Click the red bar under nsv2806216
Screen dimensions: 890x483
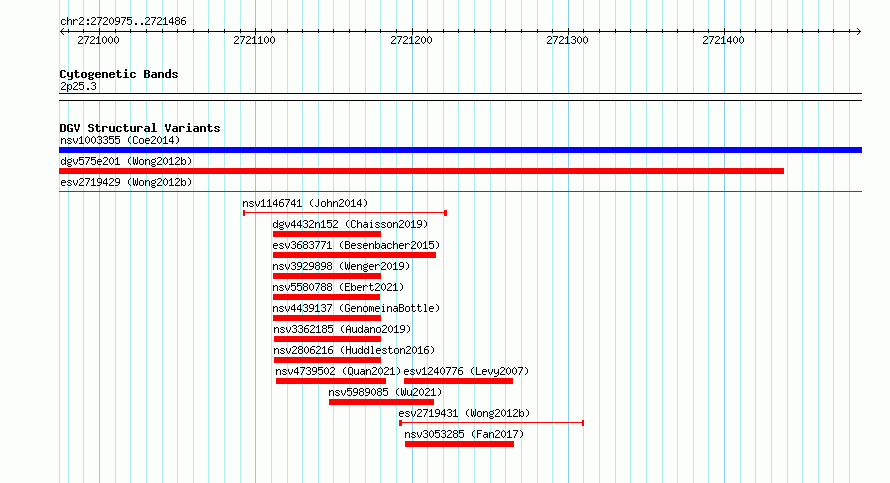tap(327, 360)
